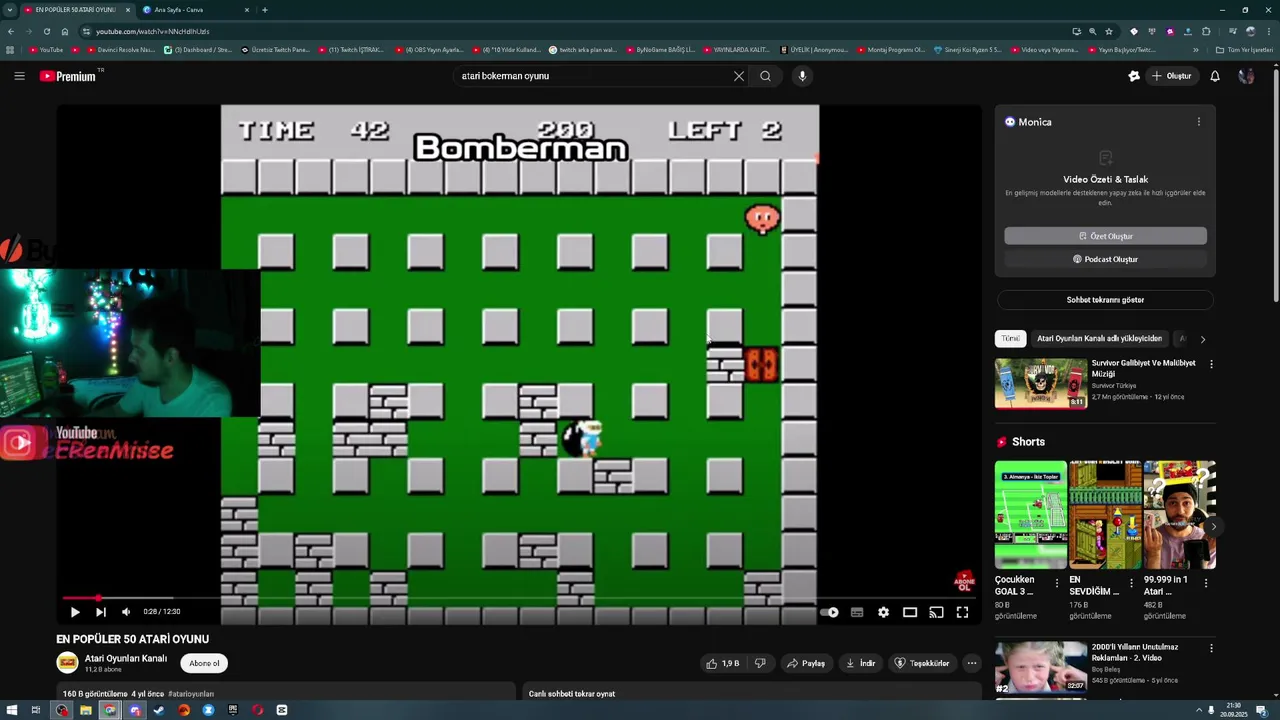This screenshot has height=720, width=1280.
Task: Open a new browser tab
Action: pos(264,10)
